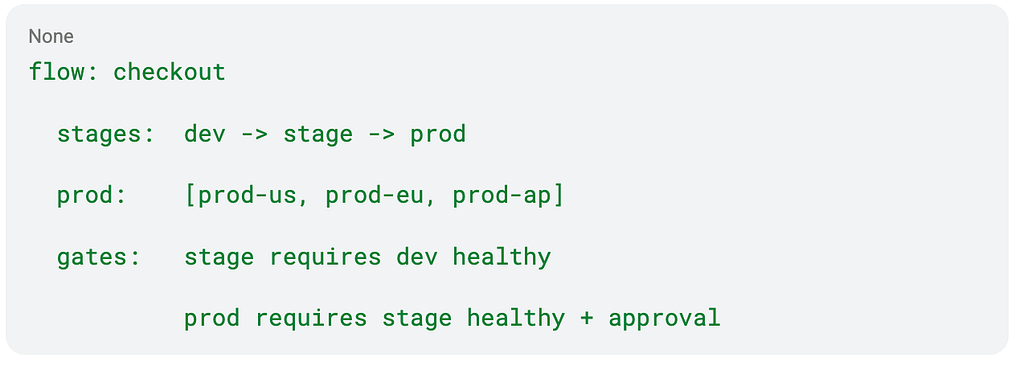
Task: Click 'stage healthy' in the last line
Action: [473, 318]
